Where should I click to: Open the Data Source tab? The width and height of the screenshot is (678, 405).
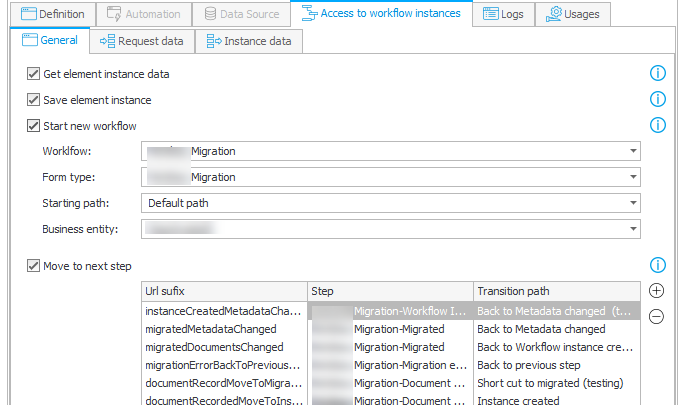coord(242,14)
